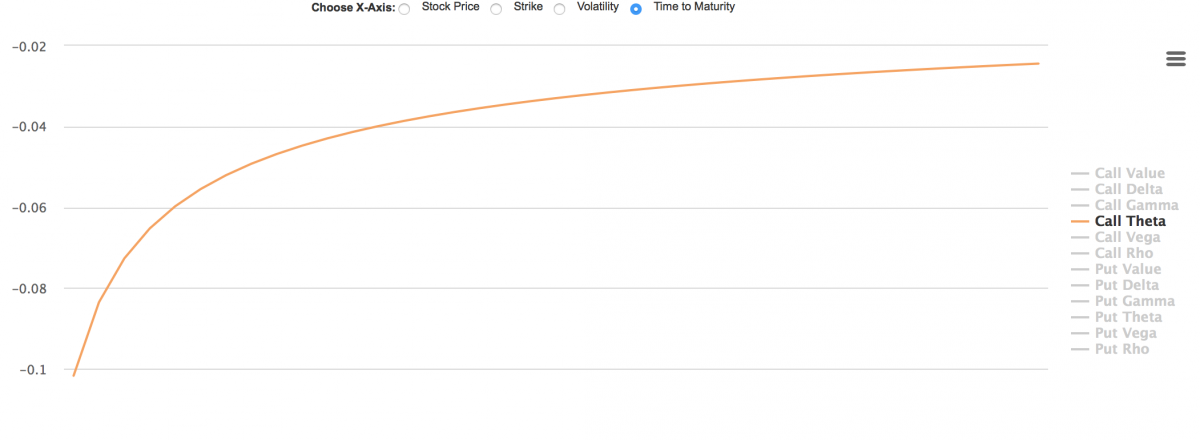Switch x-axis to Volatility radio button

tap(560, 9)
